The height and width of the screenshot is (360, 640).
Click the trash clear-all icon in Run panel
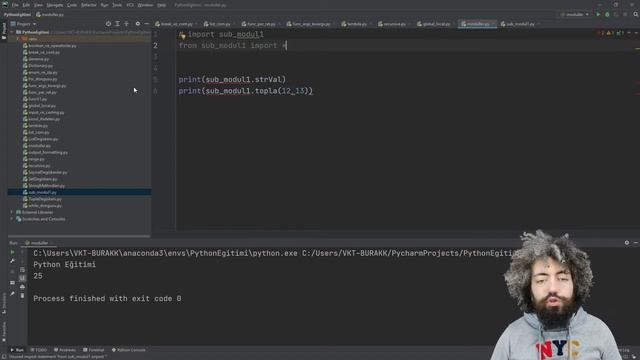point(22,296)
